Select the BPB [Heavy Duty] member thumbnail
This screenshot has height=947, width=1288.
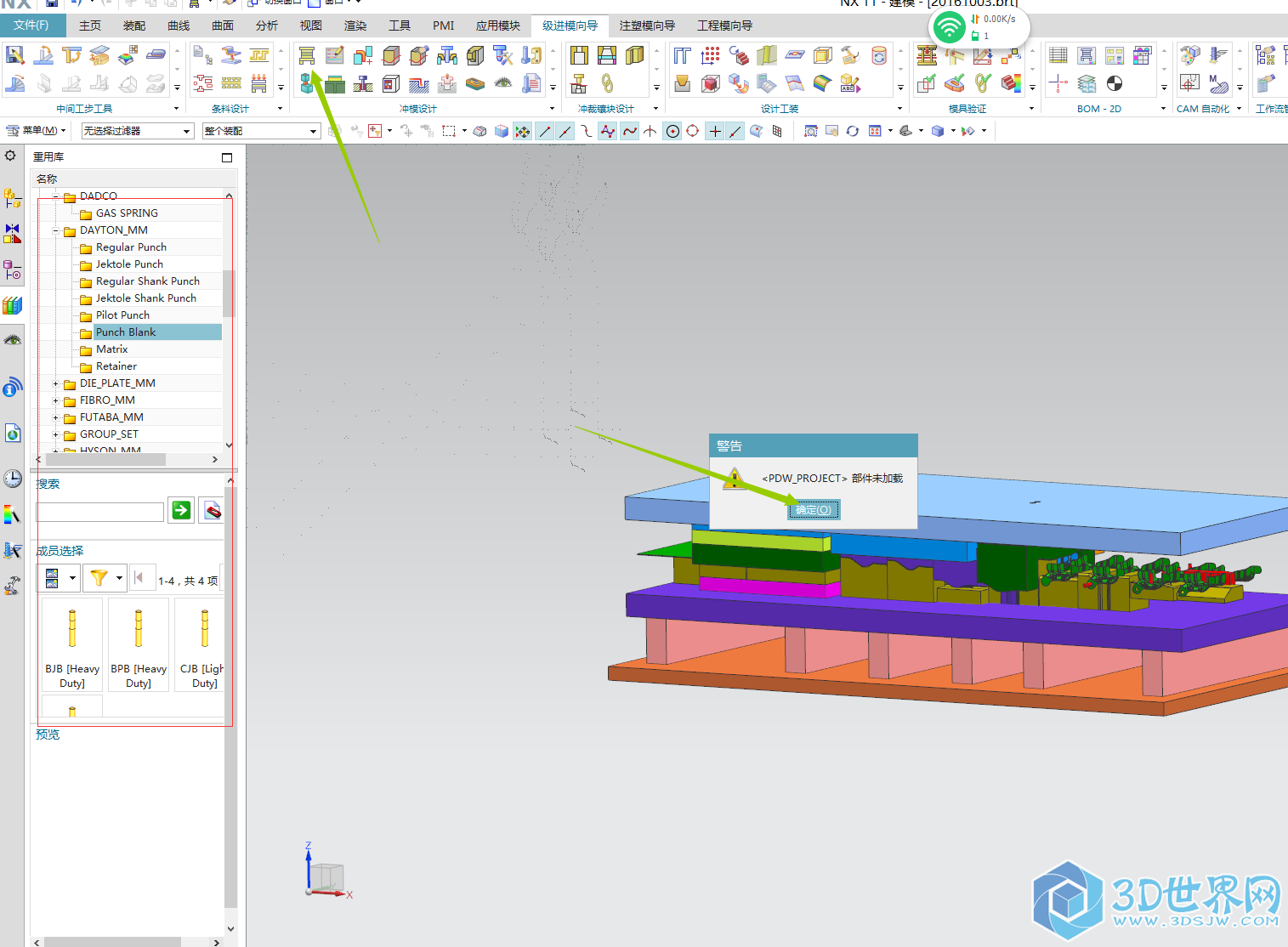tap(139, 644)
